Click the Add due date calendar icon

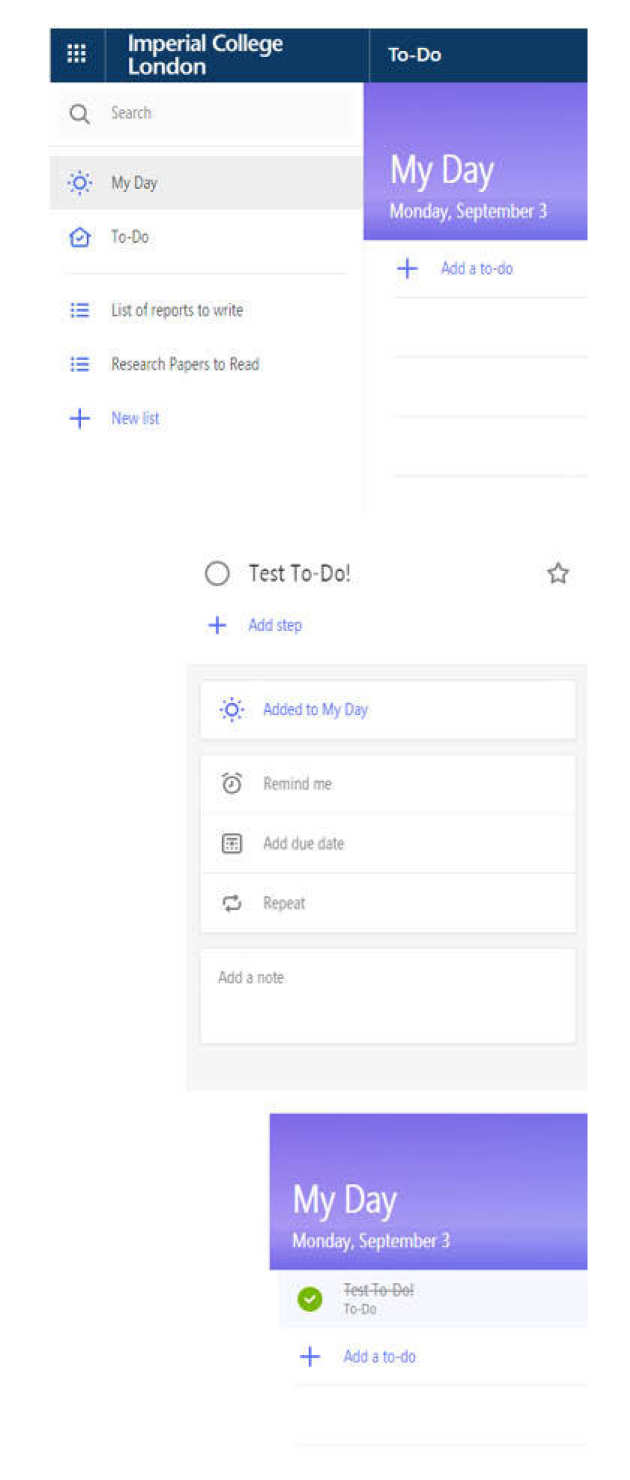[x=231, y=843]
